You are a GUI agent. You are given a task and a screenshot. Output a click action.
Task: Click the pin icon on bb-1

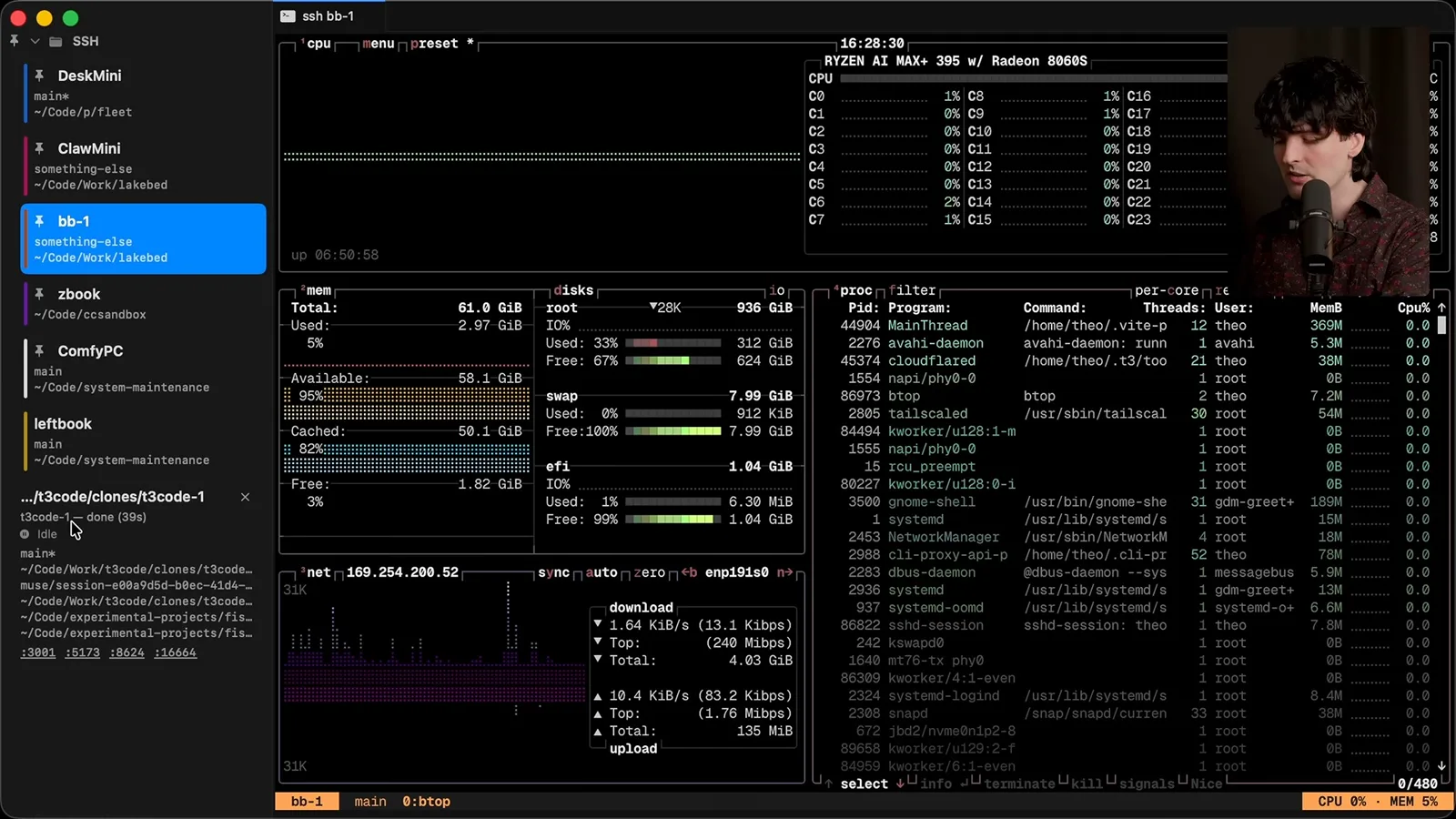point(39,220)
